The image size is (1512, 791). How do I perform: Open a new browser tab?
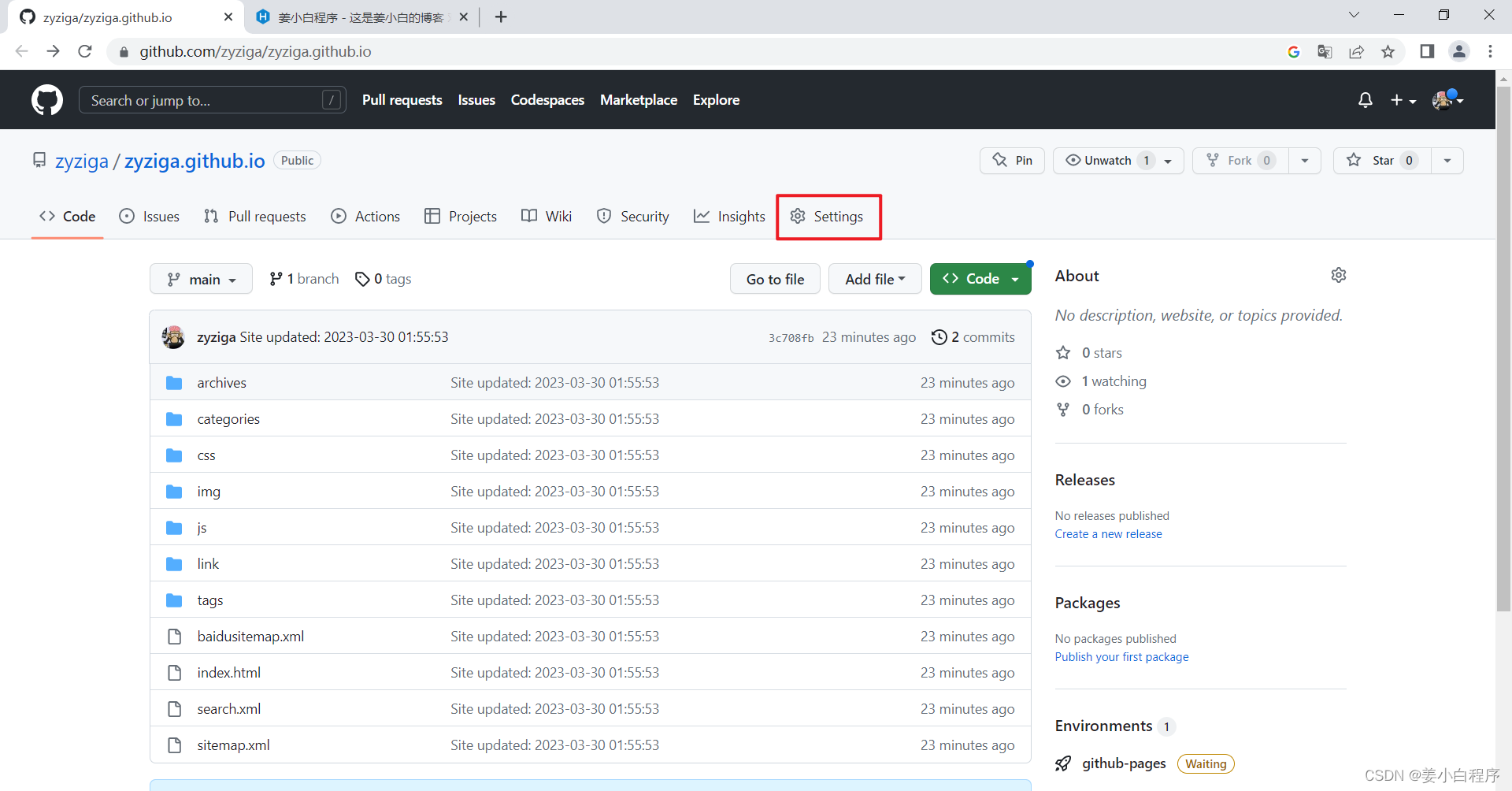[501, 17]
